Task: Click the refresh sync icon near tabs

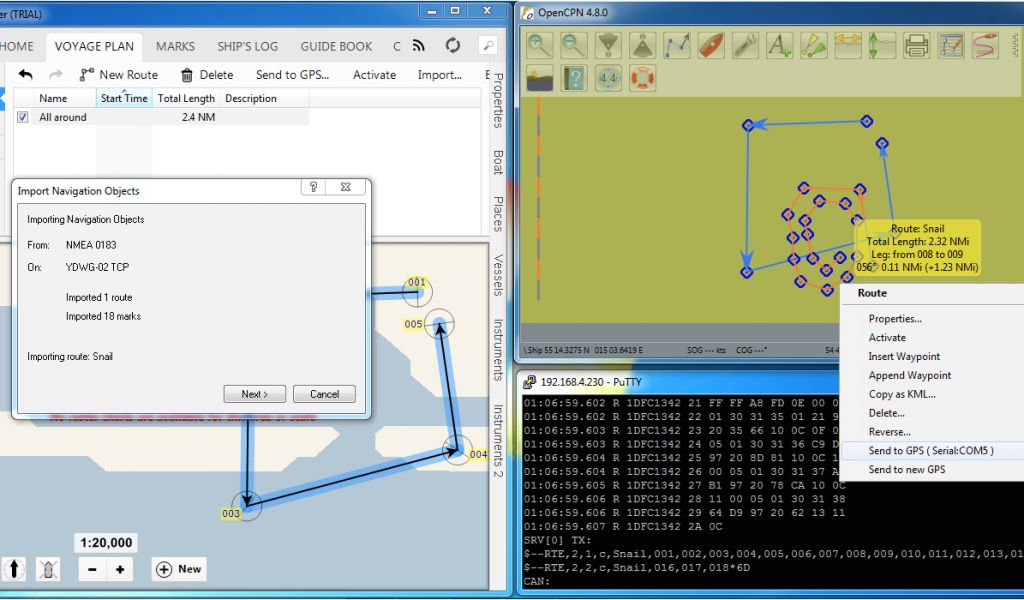Action: tap(453, 46)
